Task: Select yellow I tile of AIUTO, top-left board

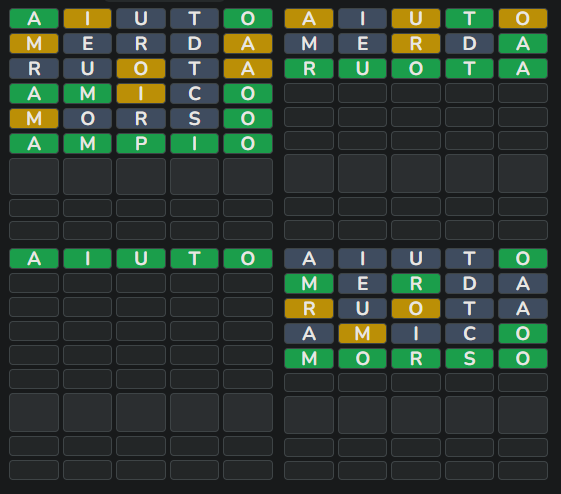Action: 87,18
